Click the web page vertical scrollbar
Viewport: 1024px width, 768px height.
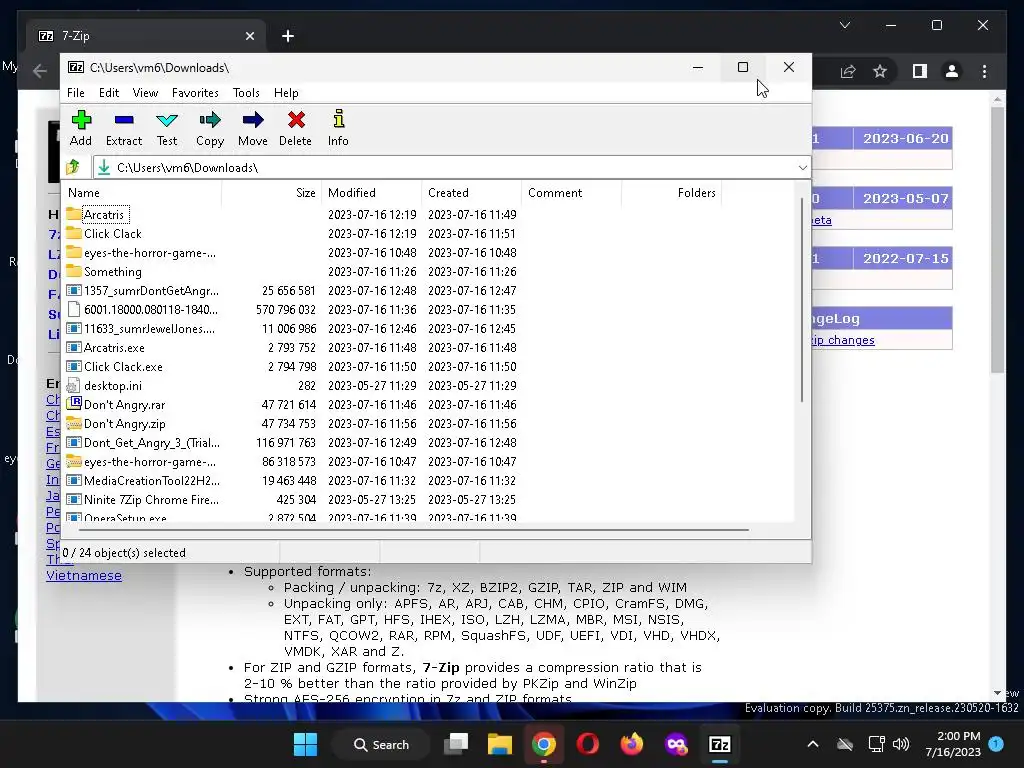point(997,240)
